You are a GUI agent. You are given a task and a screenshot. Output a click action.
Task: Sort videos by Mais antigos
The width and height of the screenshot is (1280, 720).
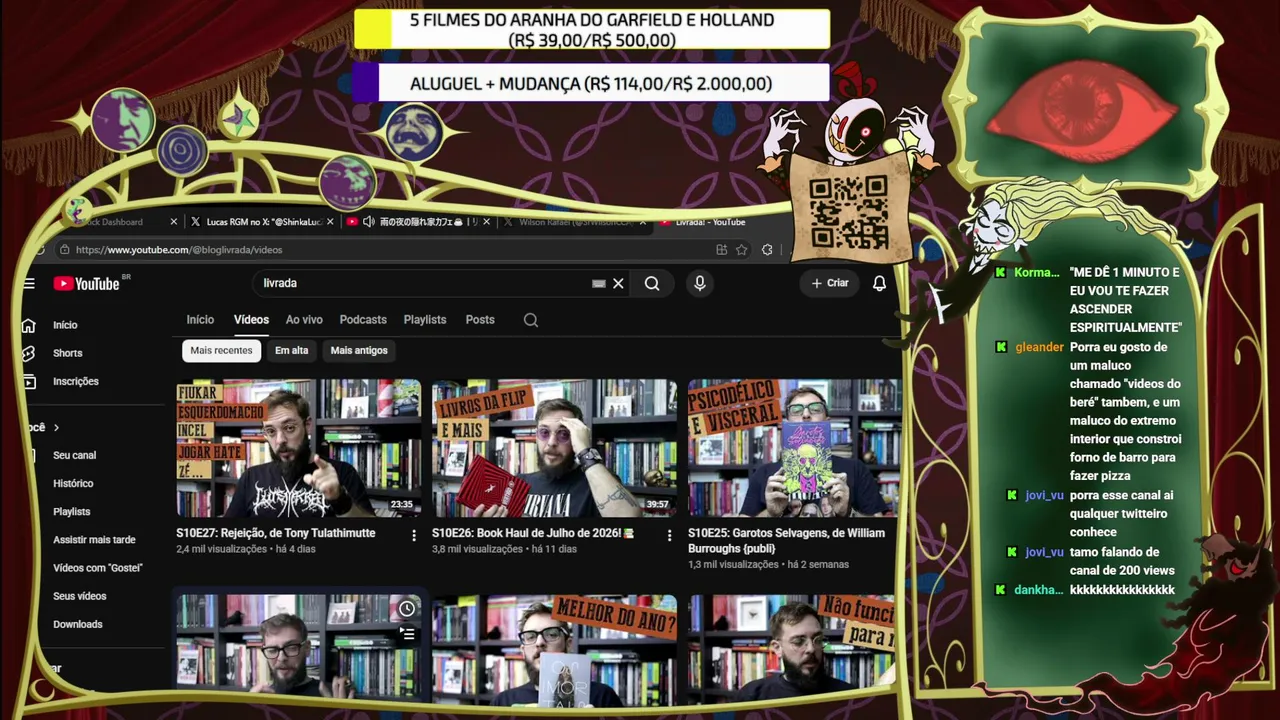tap(359, 351)
